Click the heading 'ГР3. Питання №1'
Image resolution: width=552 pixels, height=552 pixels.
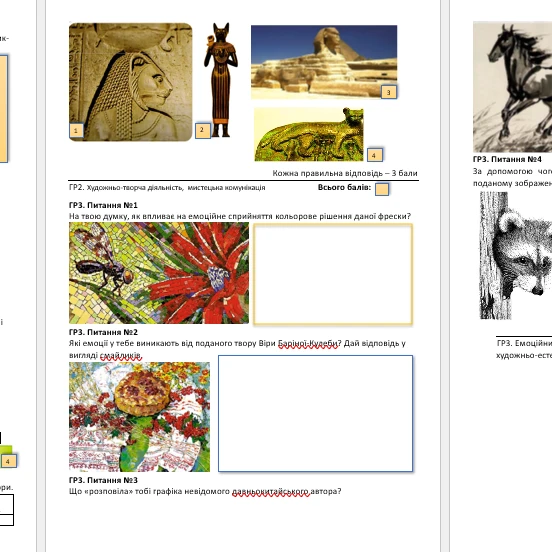click(x=103, y=205)
